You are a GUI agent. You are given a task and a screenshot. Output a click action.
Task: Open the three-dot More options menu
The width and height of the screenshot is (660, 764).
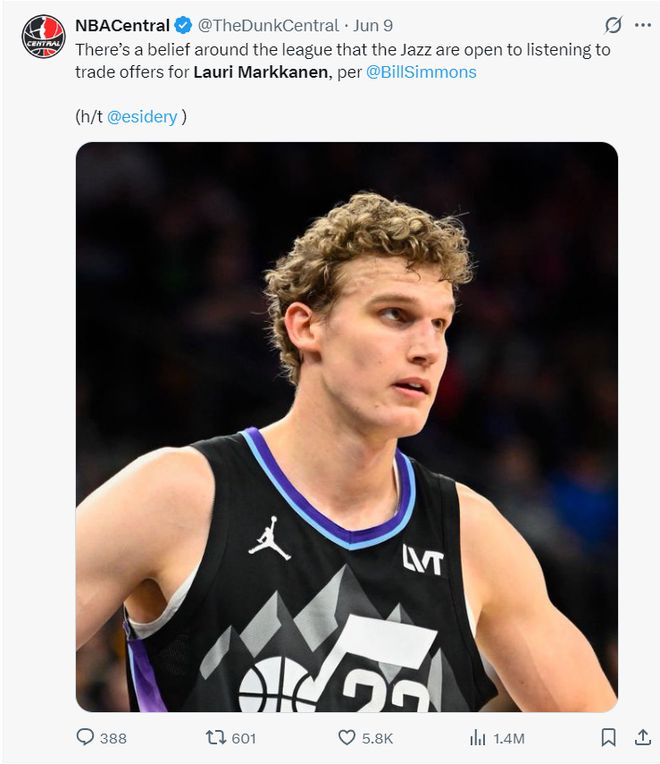tap(642, 25)
